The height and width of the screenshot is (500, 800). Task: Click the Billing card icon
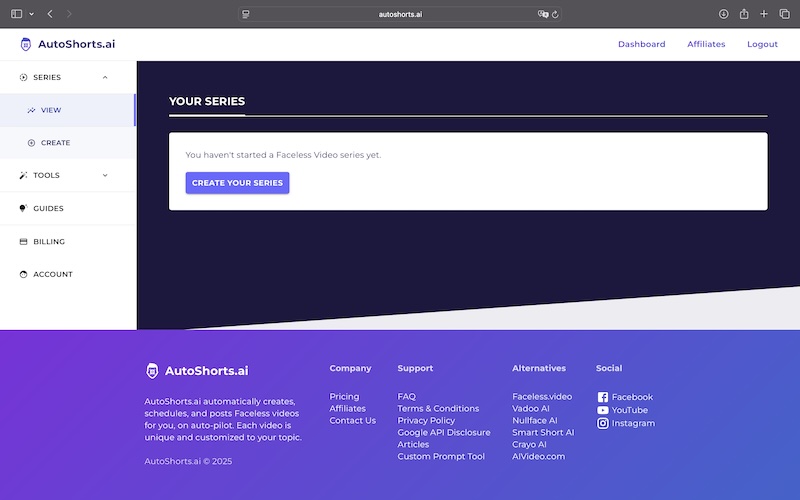coord(23,241)
